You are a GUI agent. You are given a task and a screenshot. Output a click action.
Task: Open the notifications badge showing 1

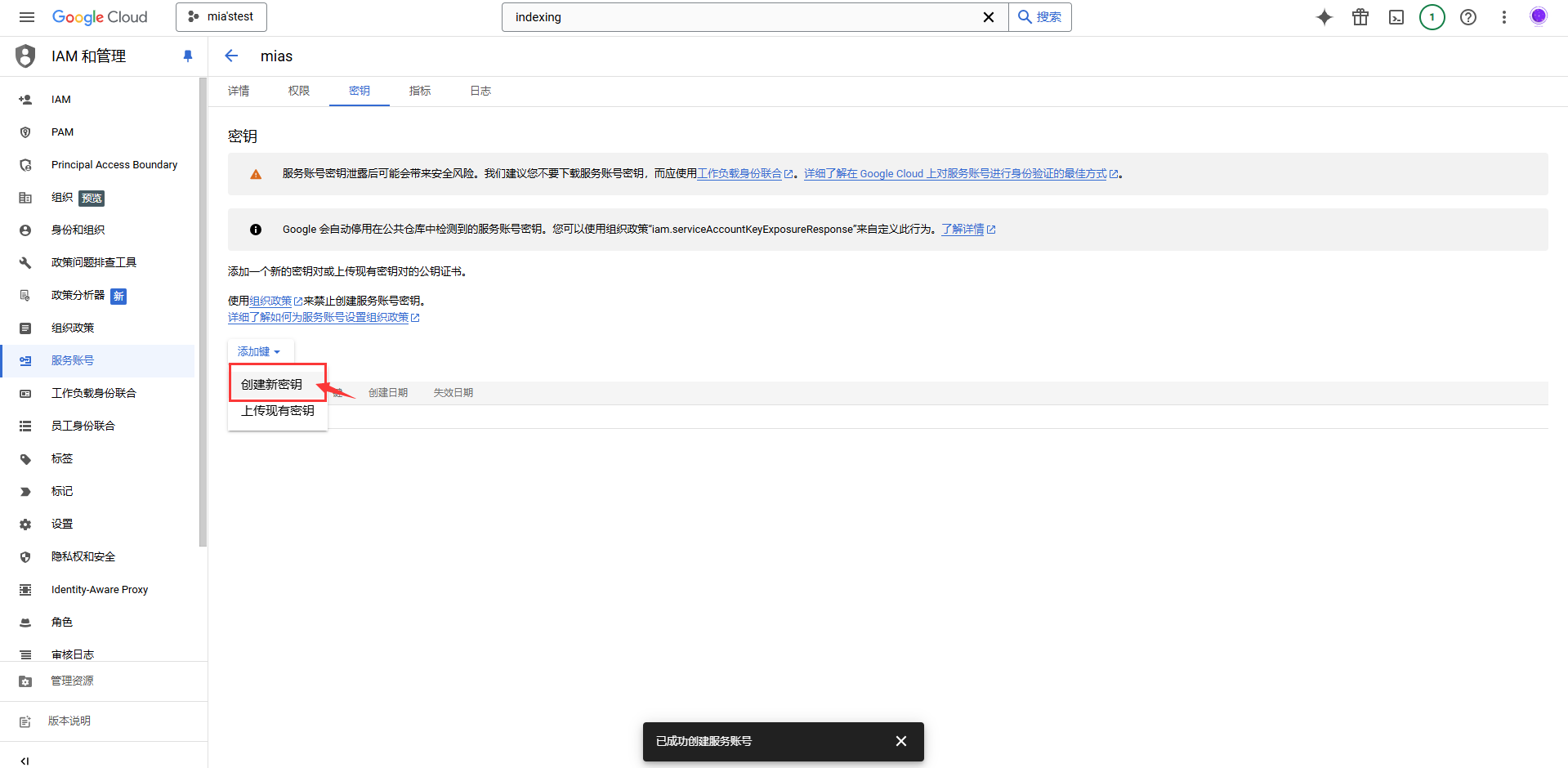coord(1432,17)
